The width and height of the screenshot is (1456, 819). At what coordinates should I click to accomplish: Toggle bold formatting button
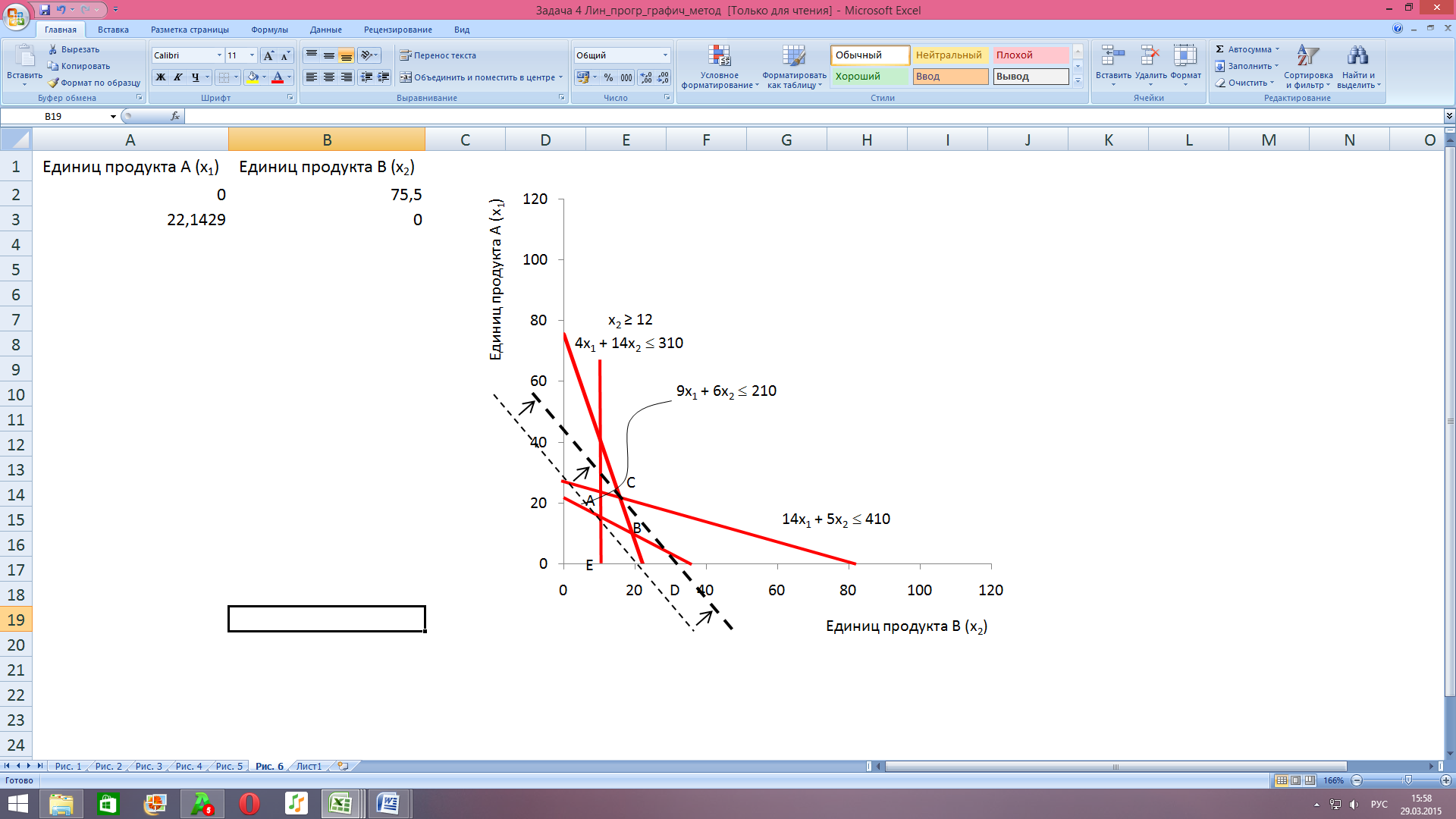(161, 77)
